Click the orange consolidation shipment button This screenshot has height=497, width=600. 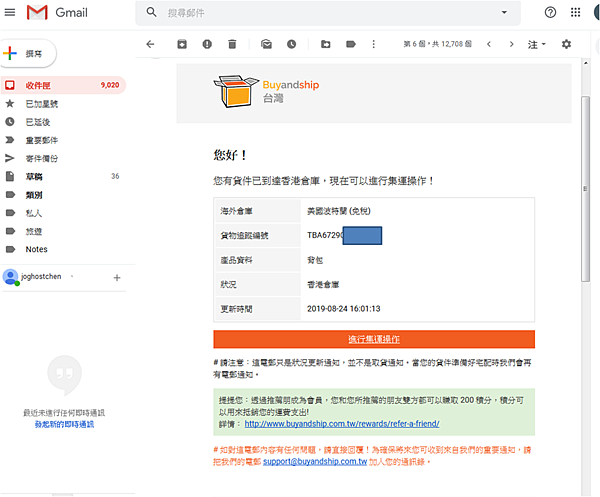coord(374,339)
